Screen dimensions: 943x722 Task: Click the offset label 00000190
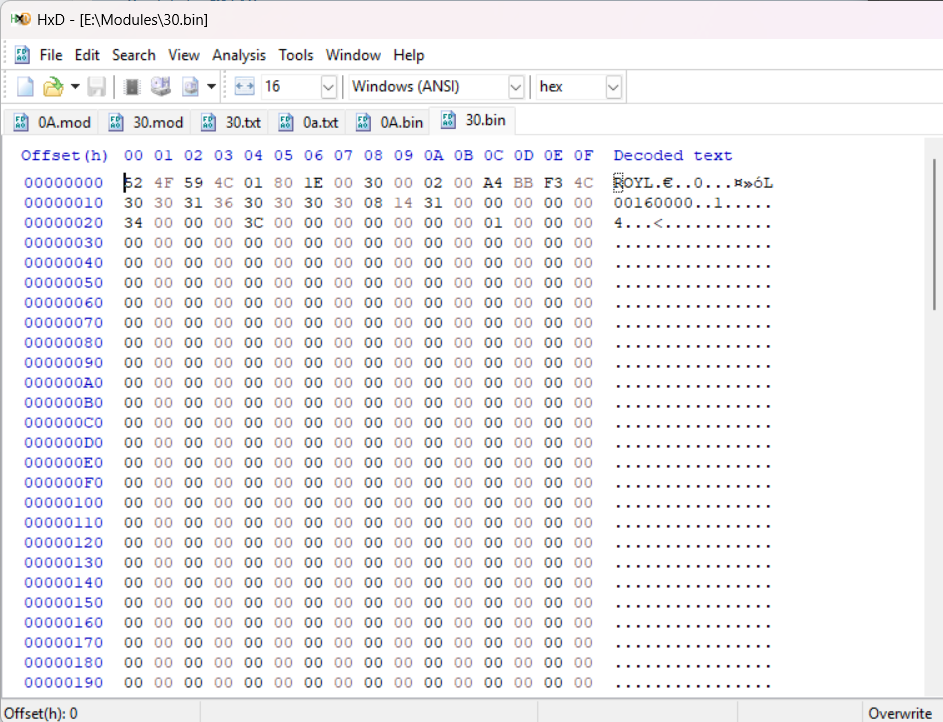[64, 683]
